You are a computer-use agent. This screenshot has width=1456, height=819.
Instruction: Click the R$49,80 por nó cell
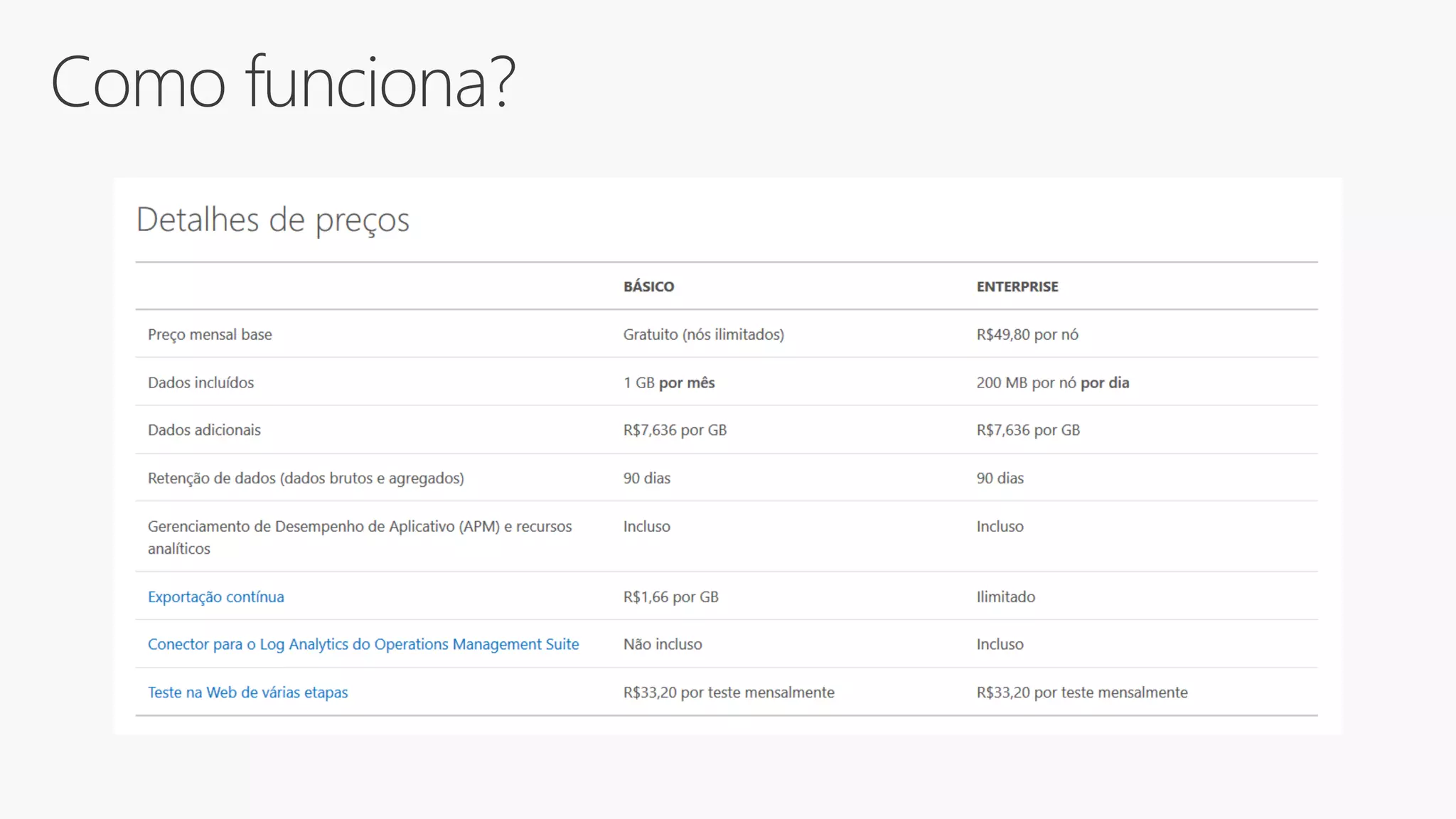tap(1027, 334)
